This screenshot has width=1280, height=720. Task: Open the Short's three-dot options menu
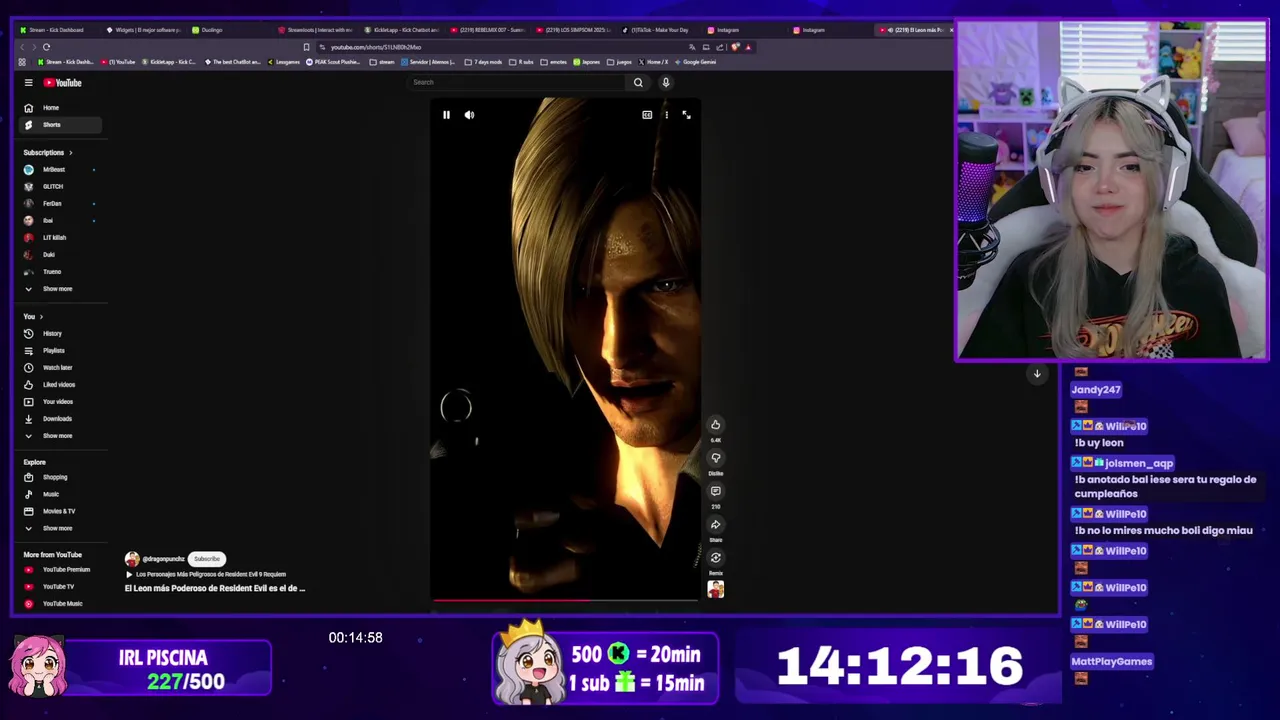pos(667,115)
